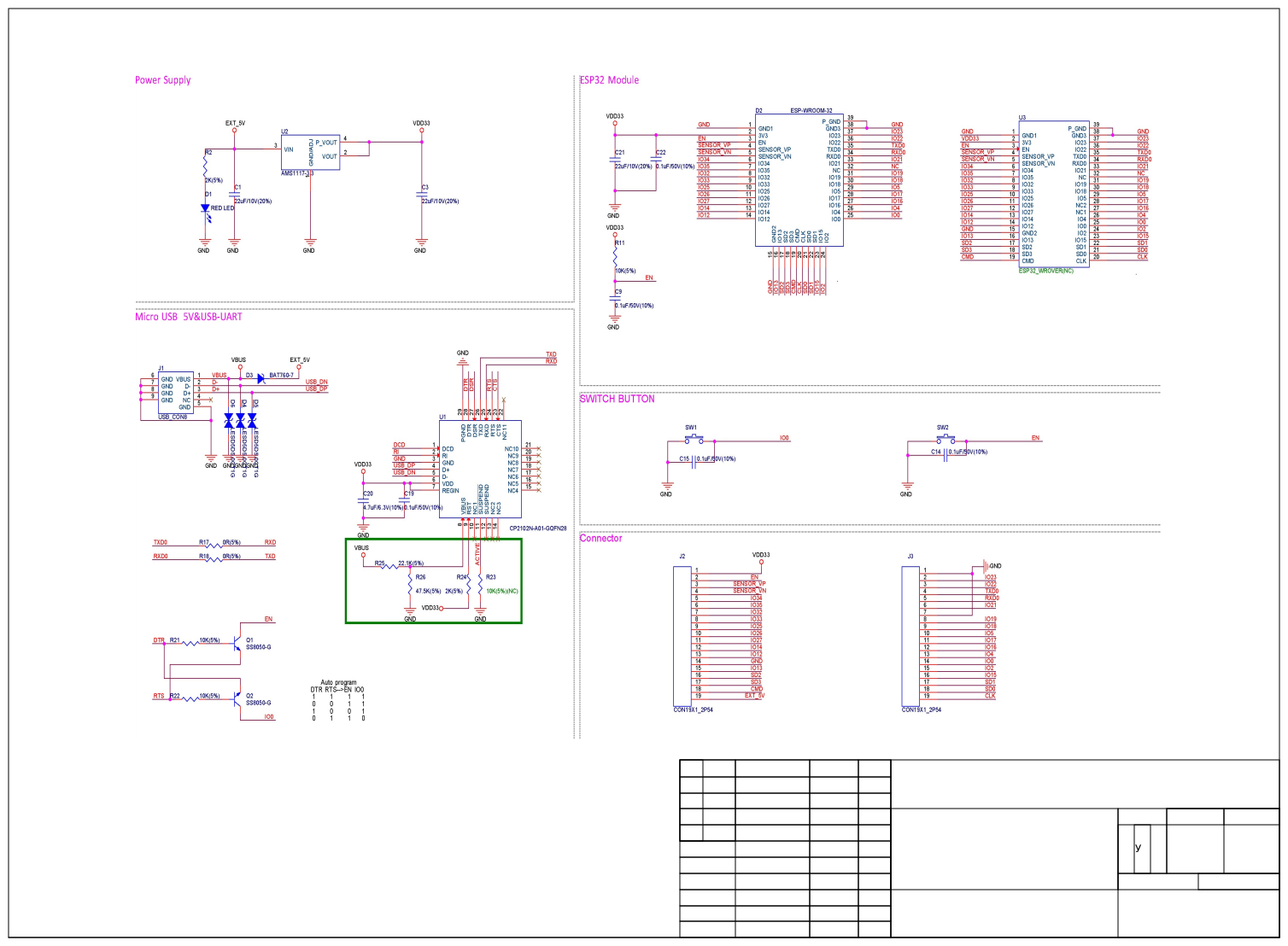
Task: Click the C22 capacitor designator
Action: [660, 153]
